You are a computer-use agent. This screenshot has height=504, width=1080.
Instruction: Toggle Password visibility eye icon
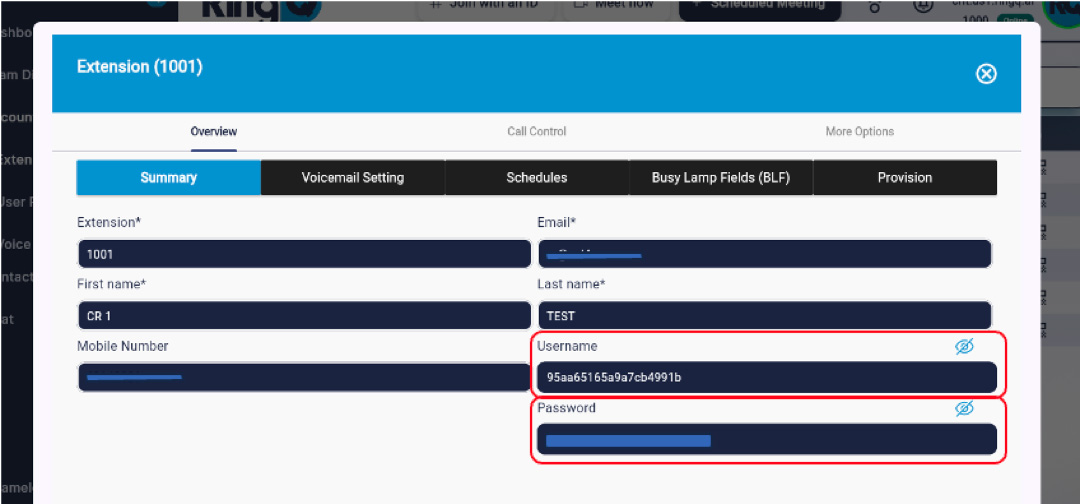point(963,408)
